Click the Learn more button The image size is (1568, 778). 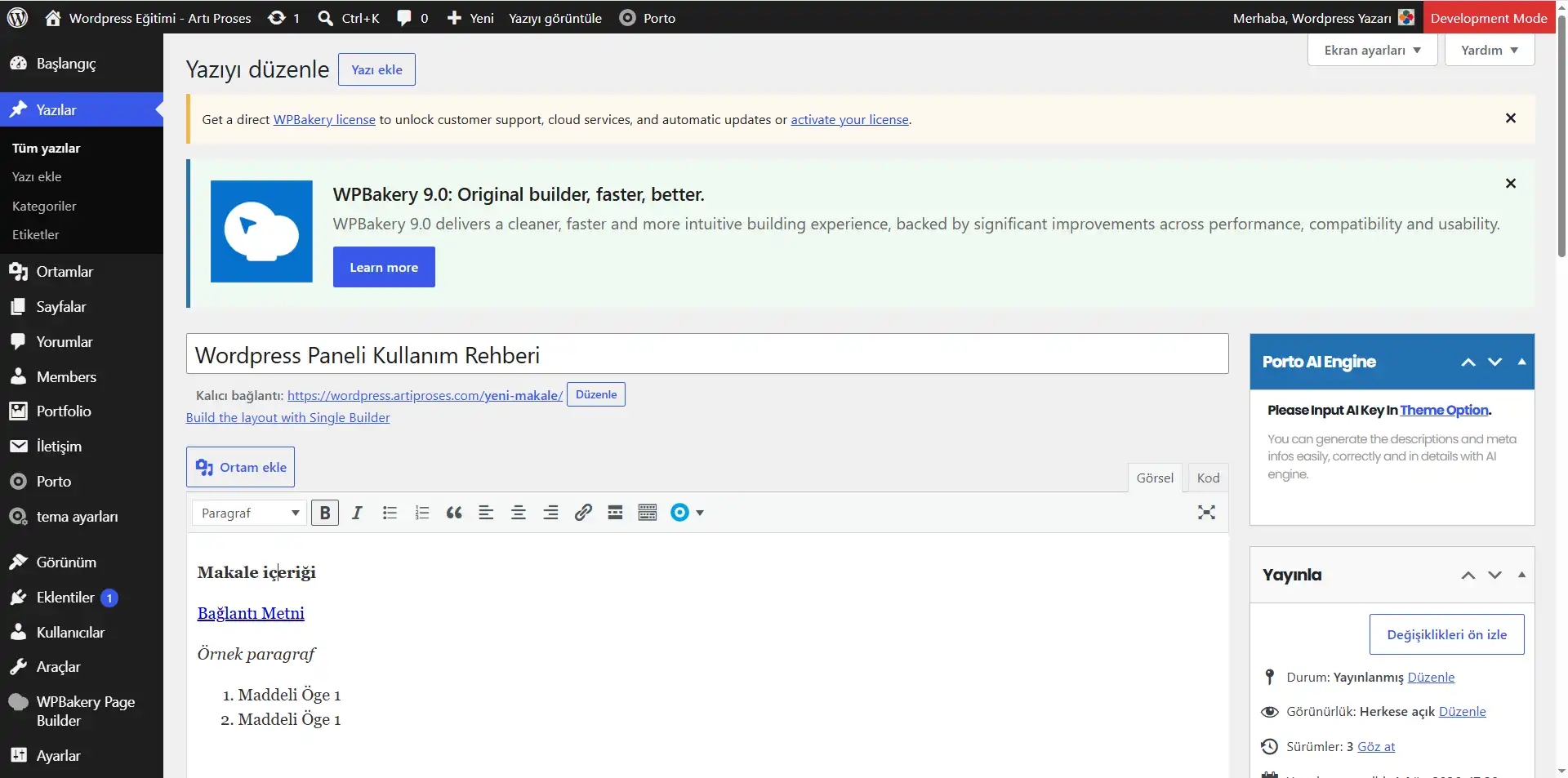(384, 267)
